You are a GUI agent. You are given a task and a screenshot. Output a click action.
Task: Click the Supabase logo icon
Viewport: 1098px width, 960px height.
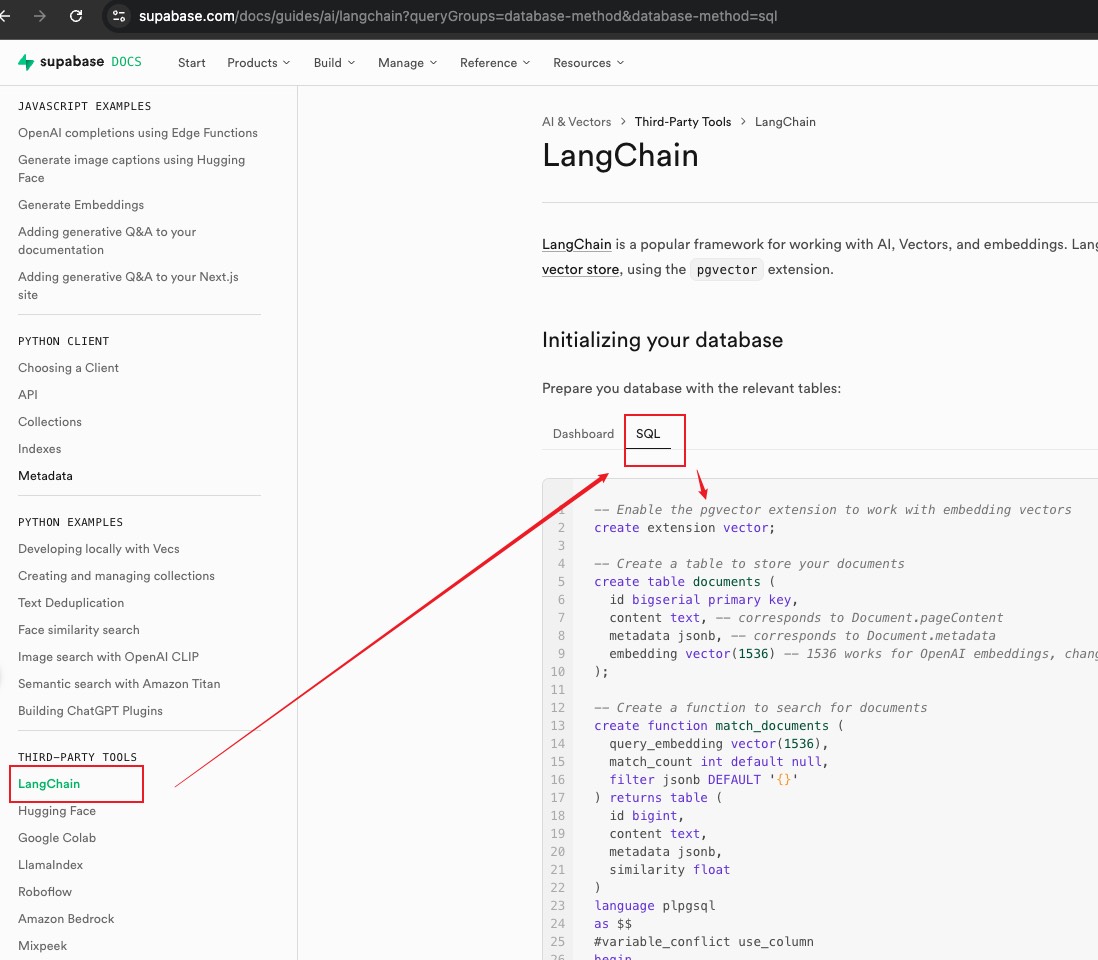[x=26, y=62]
